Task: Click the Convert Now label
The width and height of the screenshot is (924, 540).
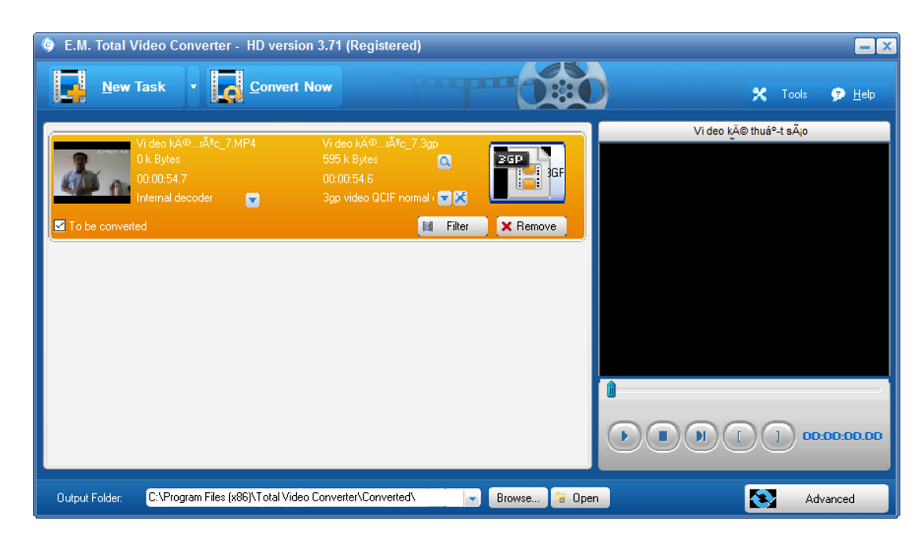Action: click(x=291, y=87)
